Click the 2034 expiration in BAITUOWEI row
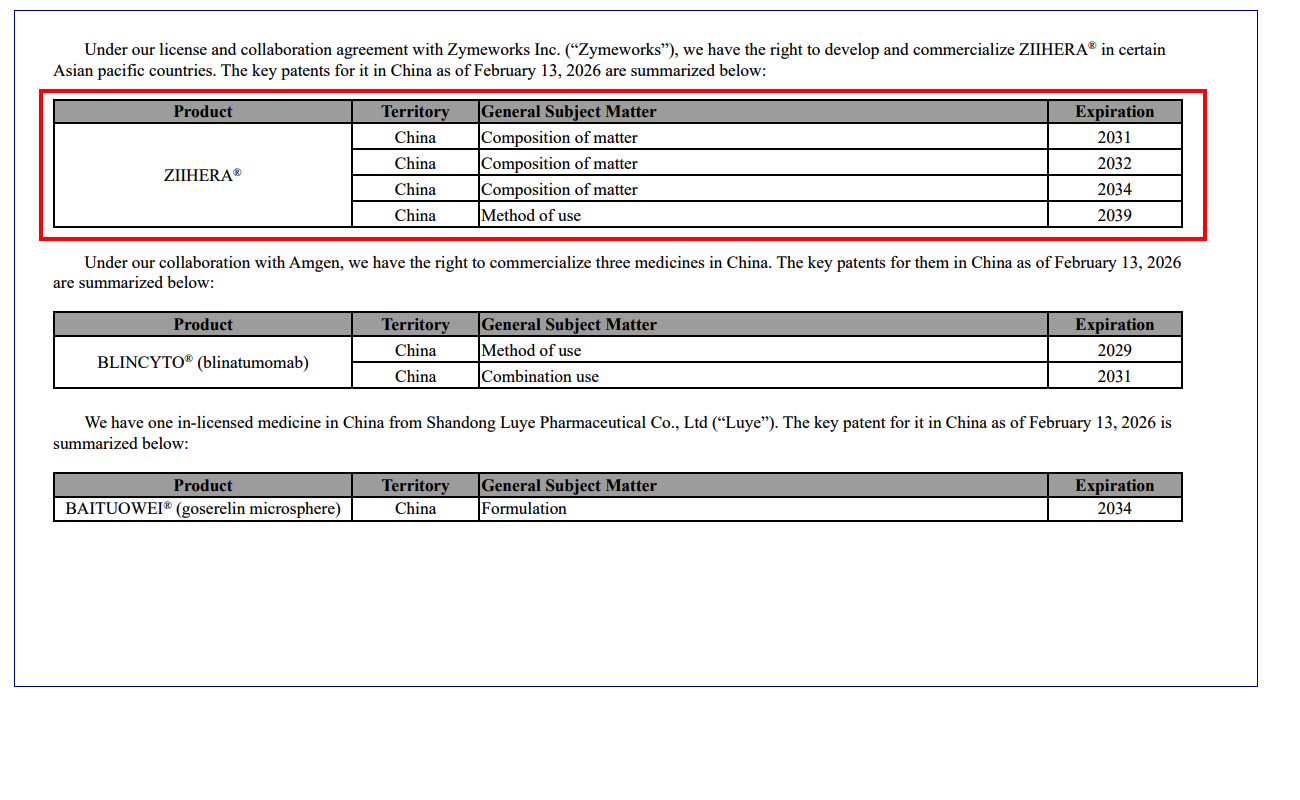 tap(1114, 509)
